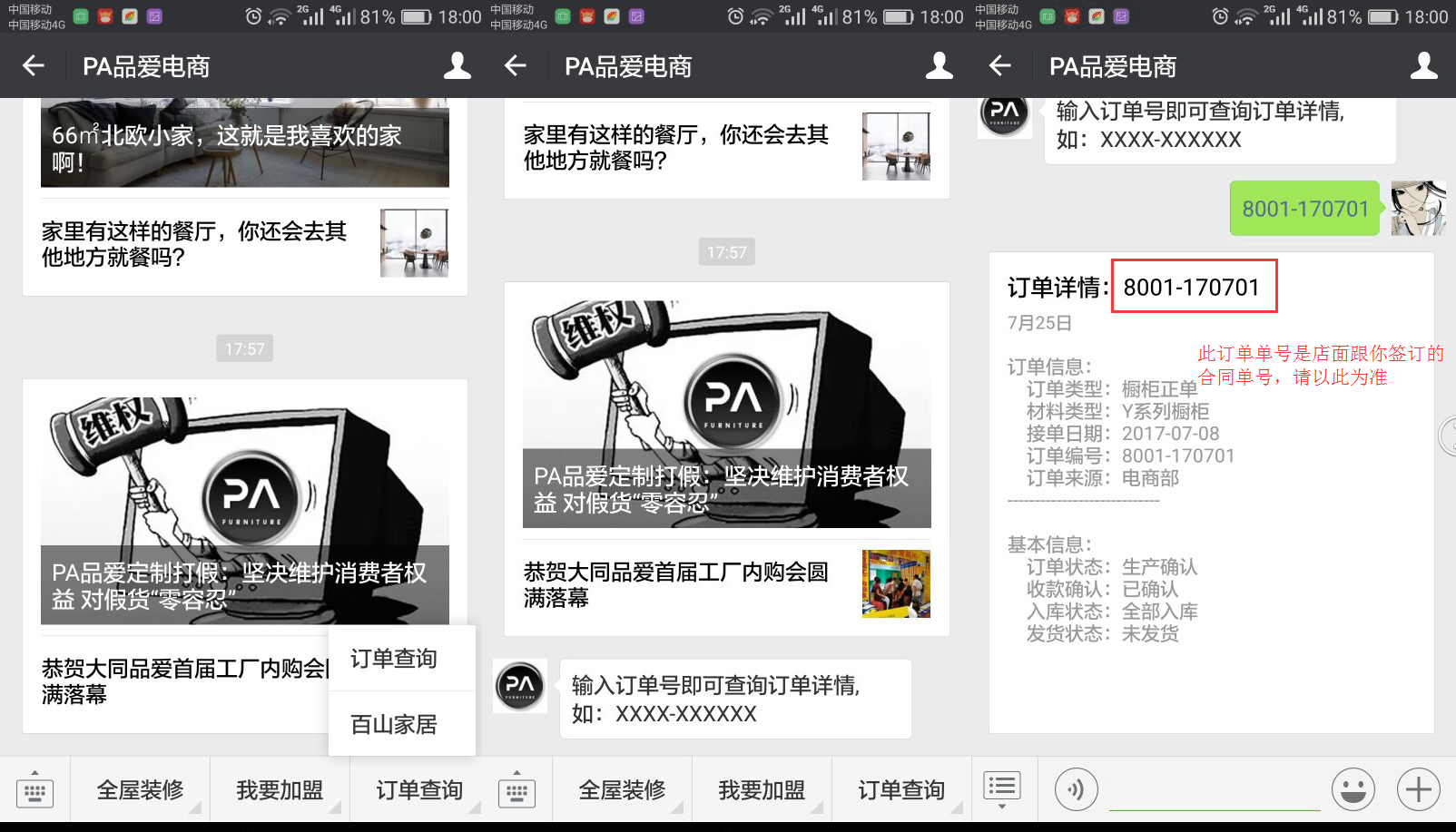Open 我要加盟 menu in left screen
Screen dimensions: 1456x832
[280, 790]
